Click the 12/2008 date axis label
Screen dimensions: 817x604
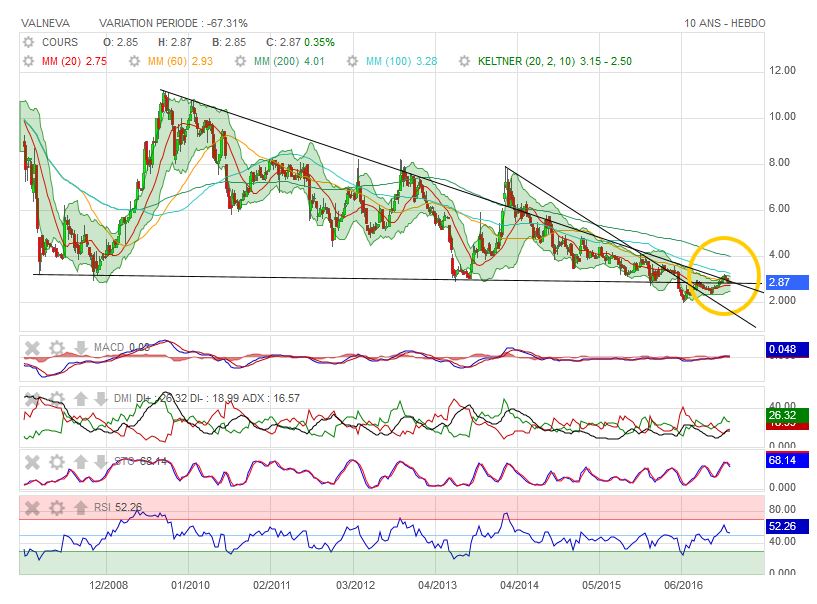(108, 585)
